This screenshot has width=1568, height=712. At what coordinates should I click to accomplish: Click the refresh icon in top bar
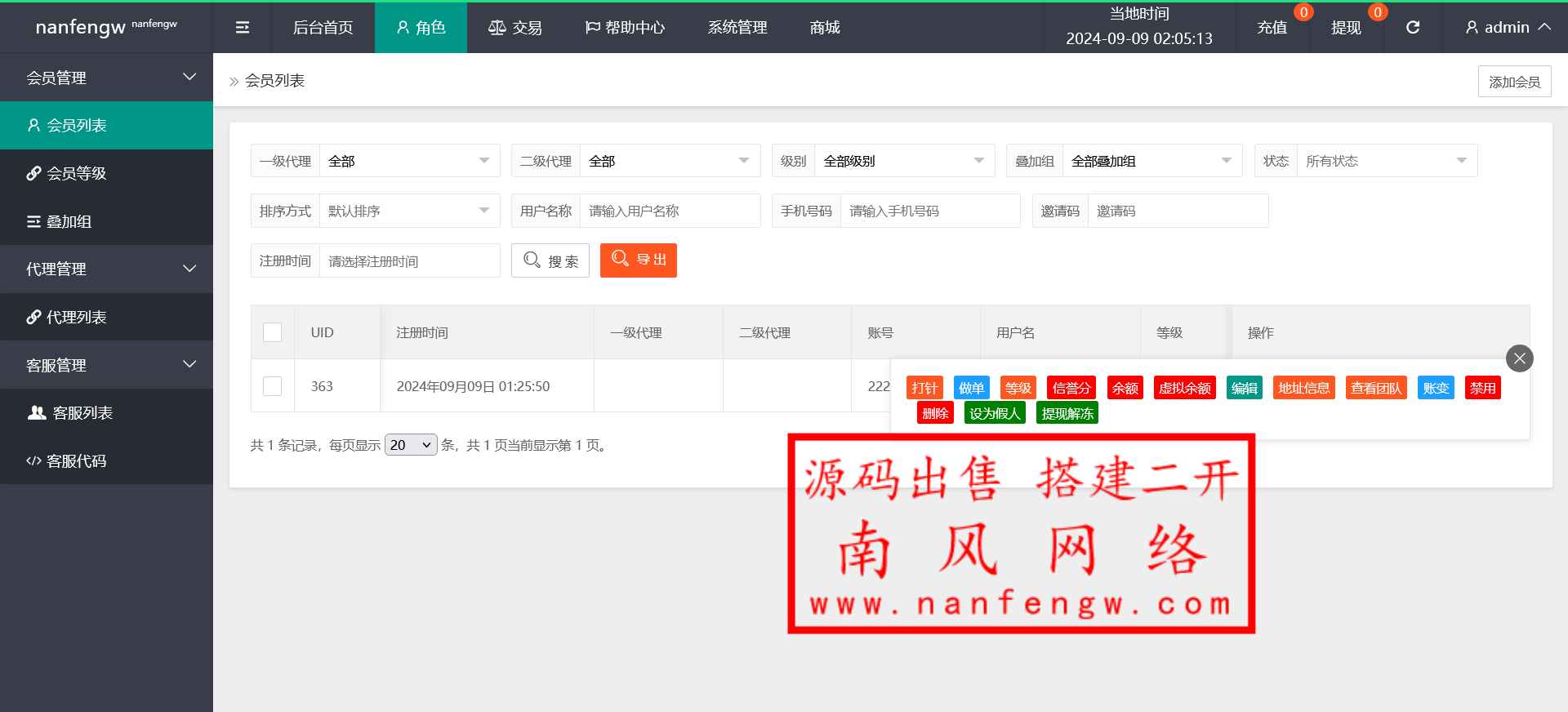1412,28
